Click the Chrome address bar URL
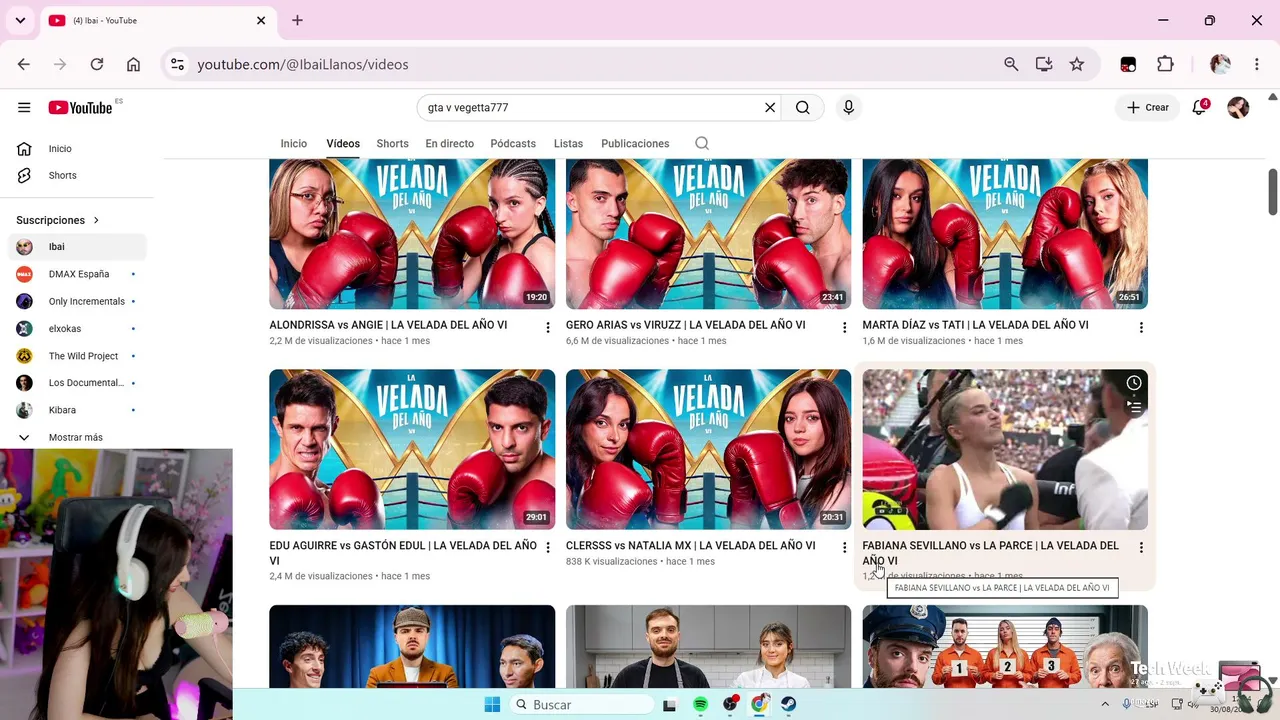The width and height of the screenshot is (1280, 720). (303, 64)
